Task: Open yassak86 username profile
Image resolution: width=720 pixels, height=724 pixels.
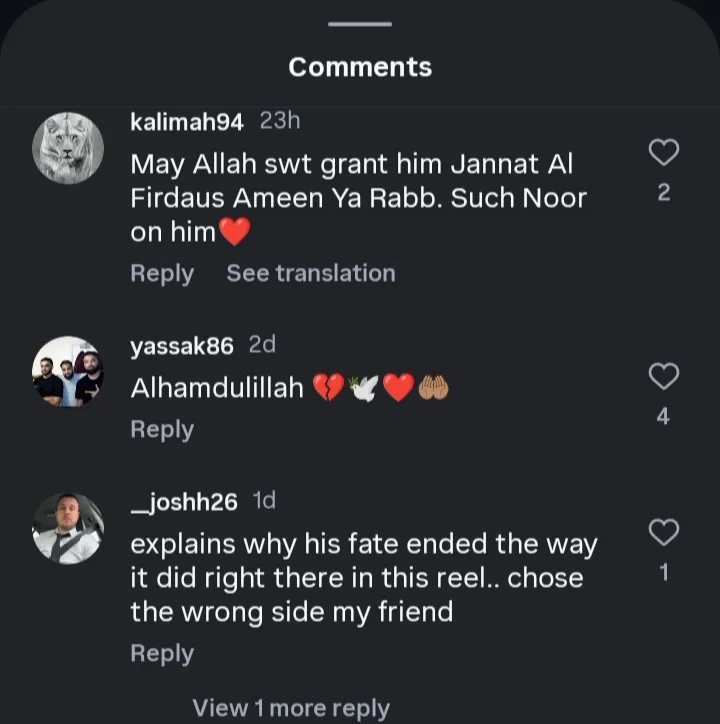Action: (182, 346)
